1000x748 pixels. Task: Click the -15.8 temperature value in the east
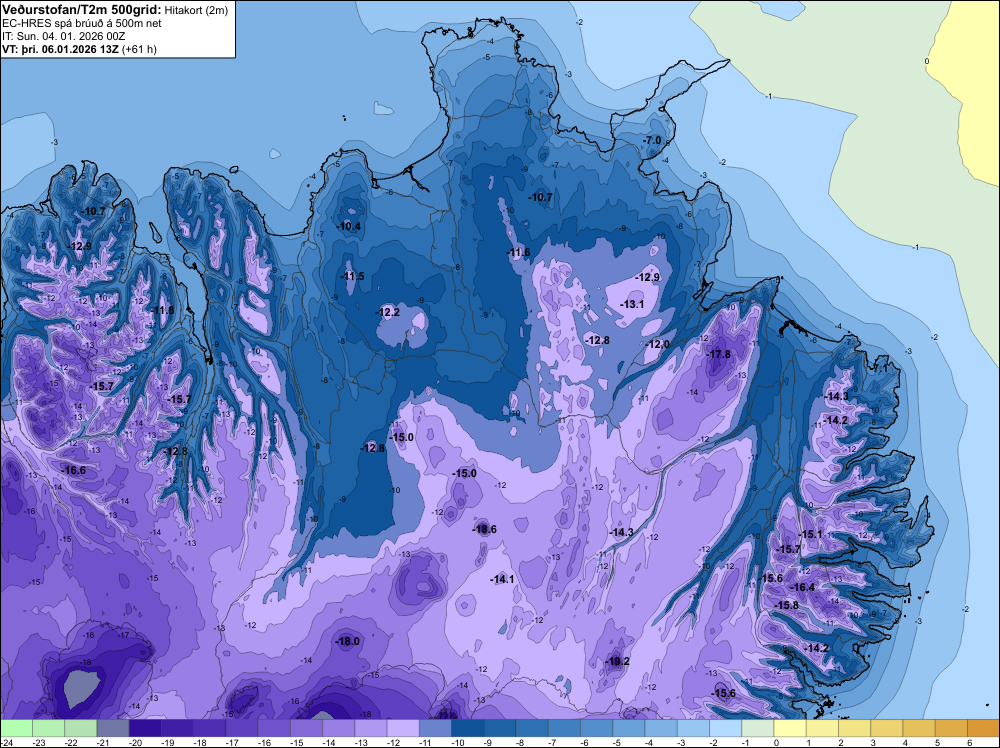[786, 605]
